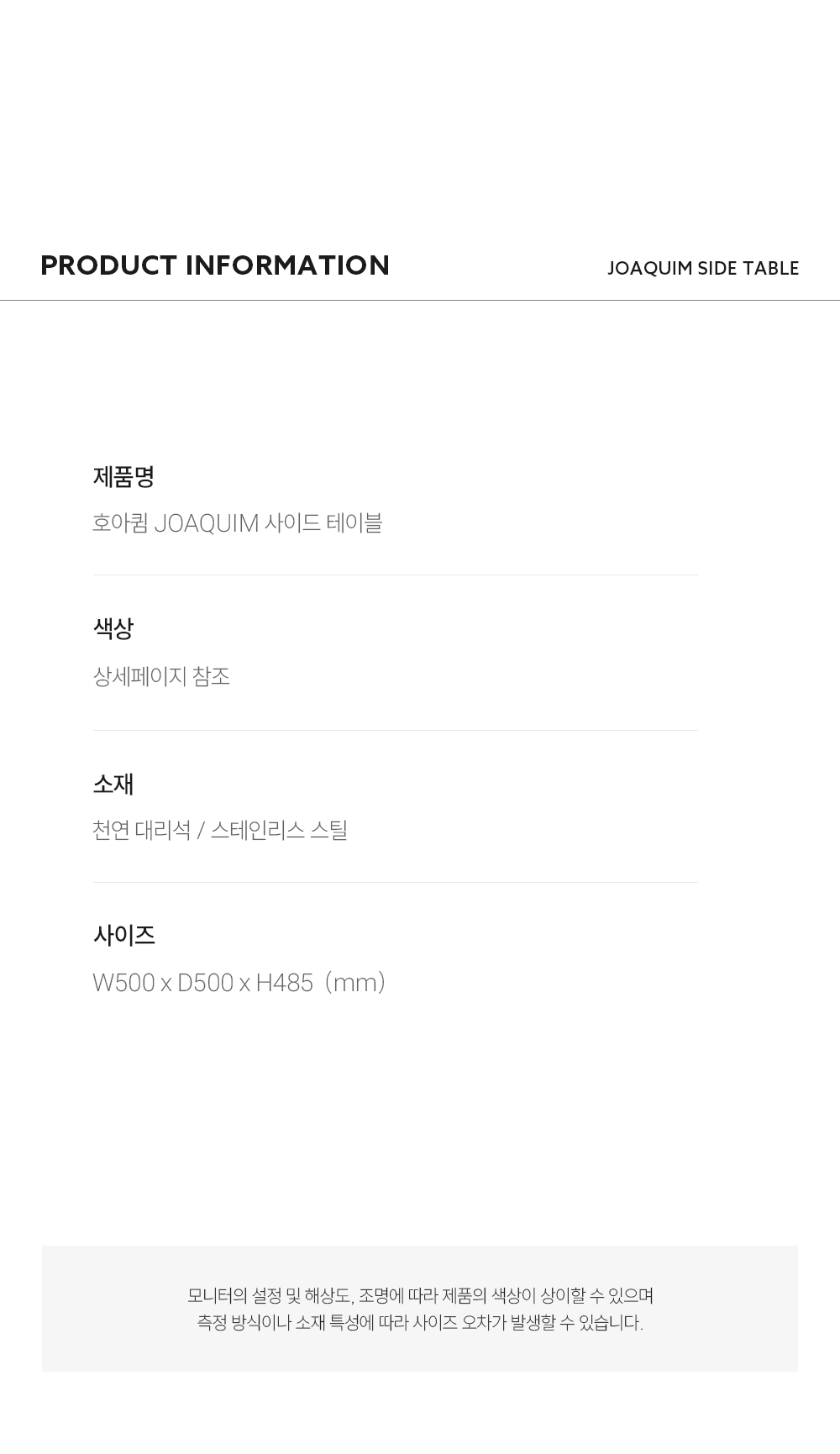840x1454 pixels.
Task: Click the (mm) unit text
Action: [354, 983]
